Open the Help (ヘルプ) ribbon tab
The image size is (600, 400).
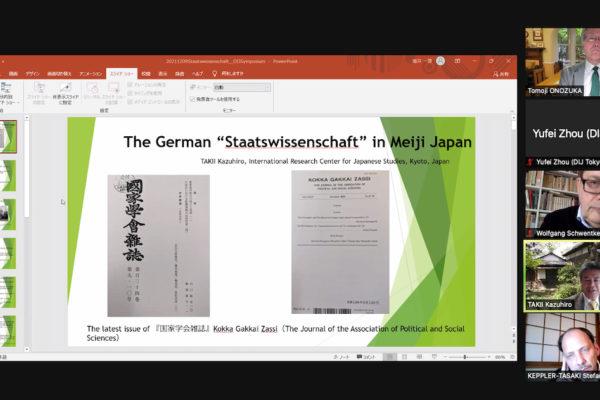pyautogui.click(x=197, y=73)
